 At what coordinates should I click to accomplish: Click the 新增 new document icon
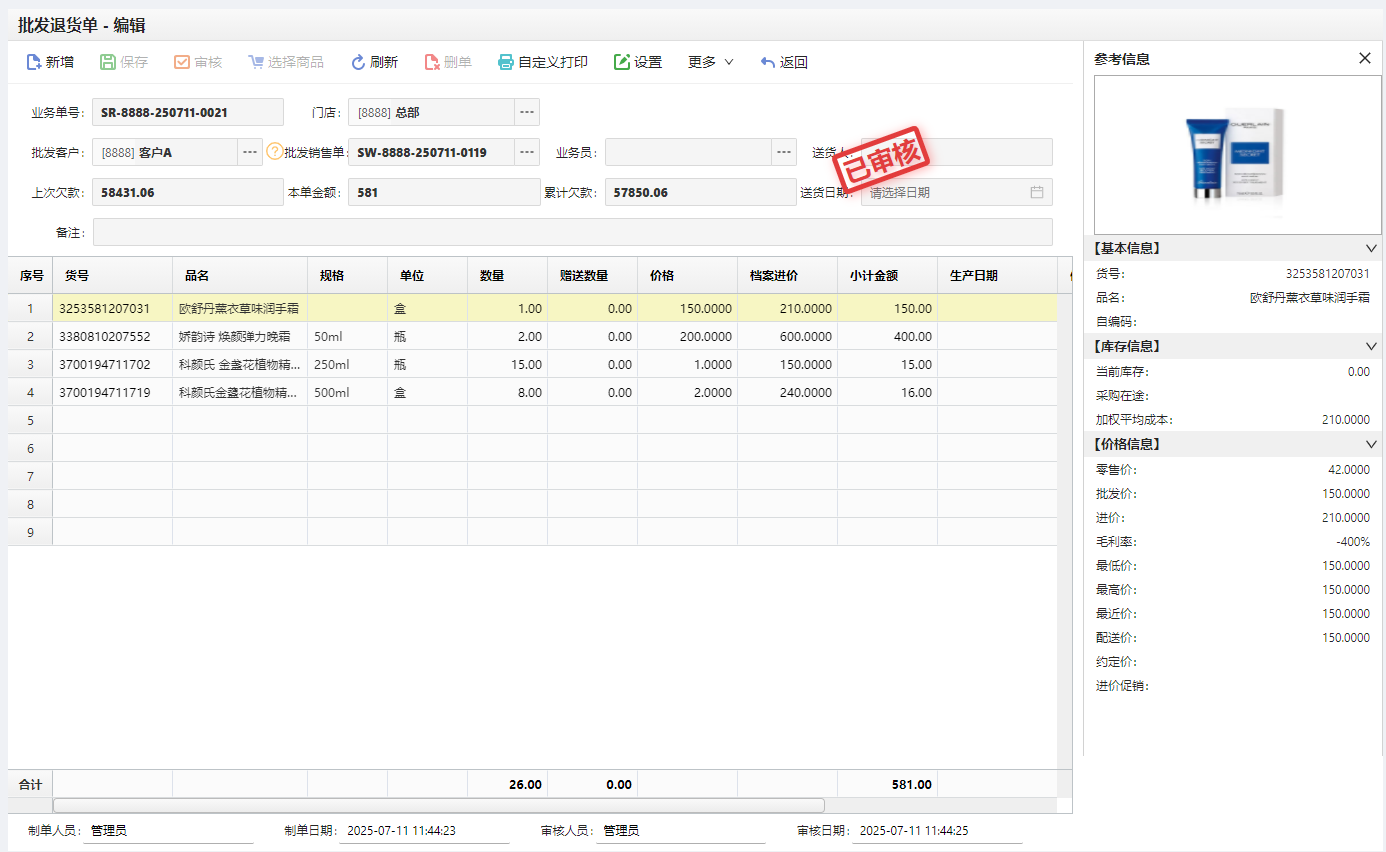pos(33,62)
